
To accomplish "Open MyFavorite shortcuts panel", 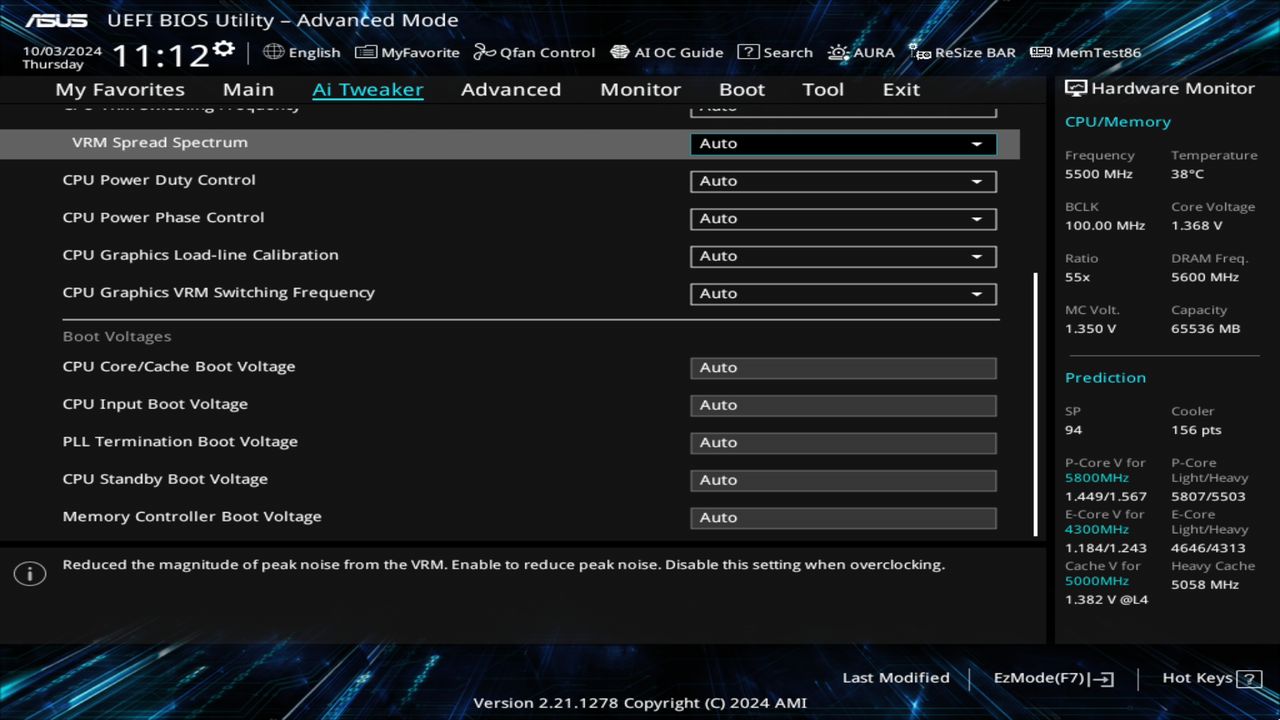I will pyautogui.click(x=407, y=52).
